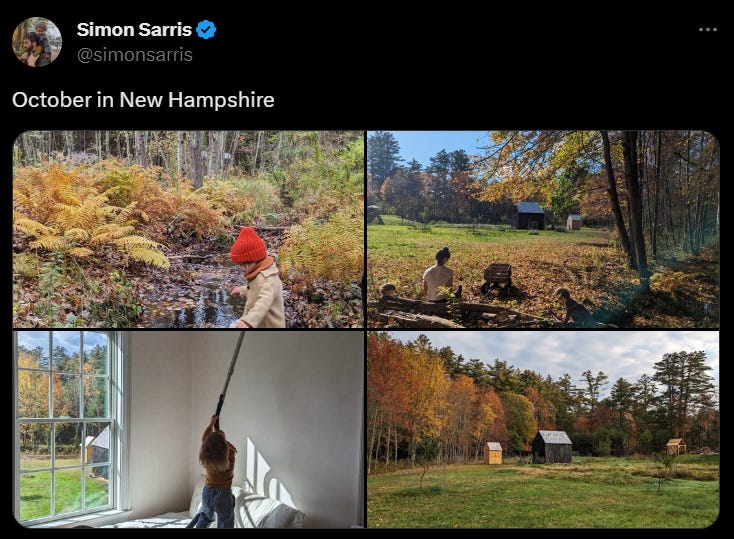Click the blue verified checkmark badge
Screen dimensions: 734x539
206,30
